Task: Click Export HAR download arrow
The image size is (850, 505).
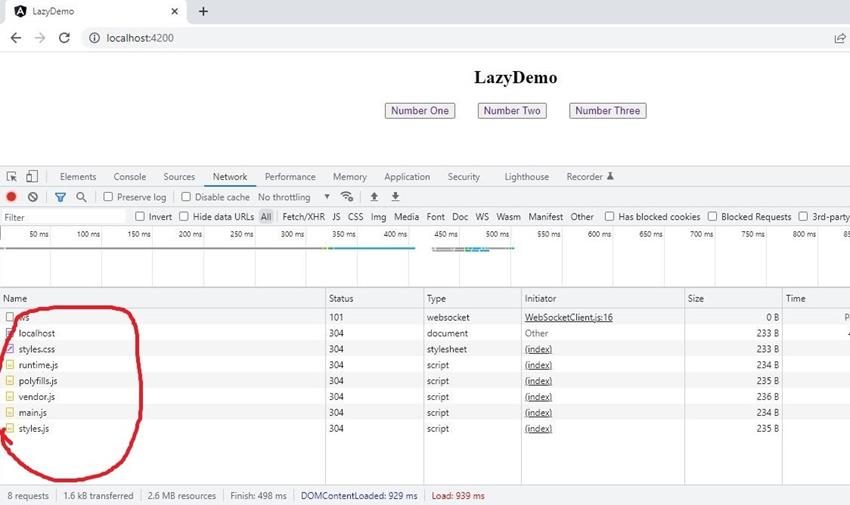Action: (x=395, y=197)
